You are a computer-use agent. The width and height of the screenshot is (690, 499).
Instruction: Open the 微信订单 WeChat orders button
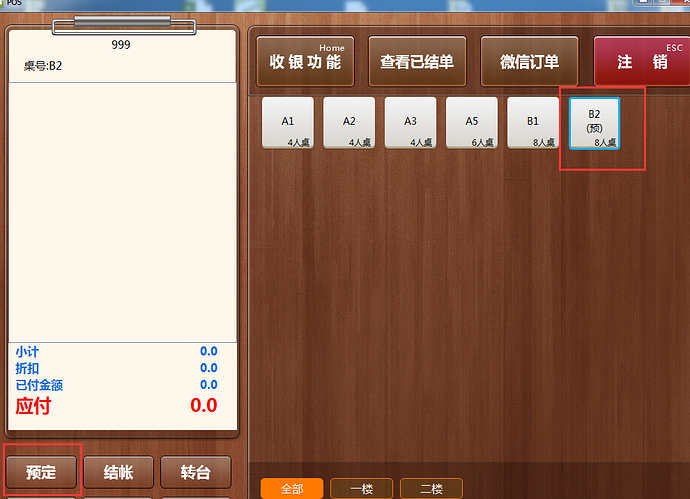pos(529,61)
